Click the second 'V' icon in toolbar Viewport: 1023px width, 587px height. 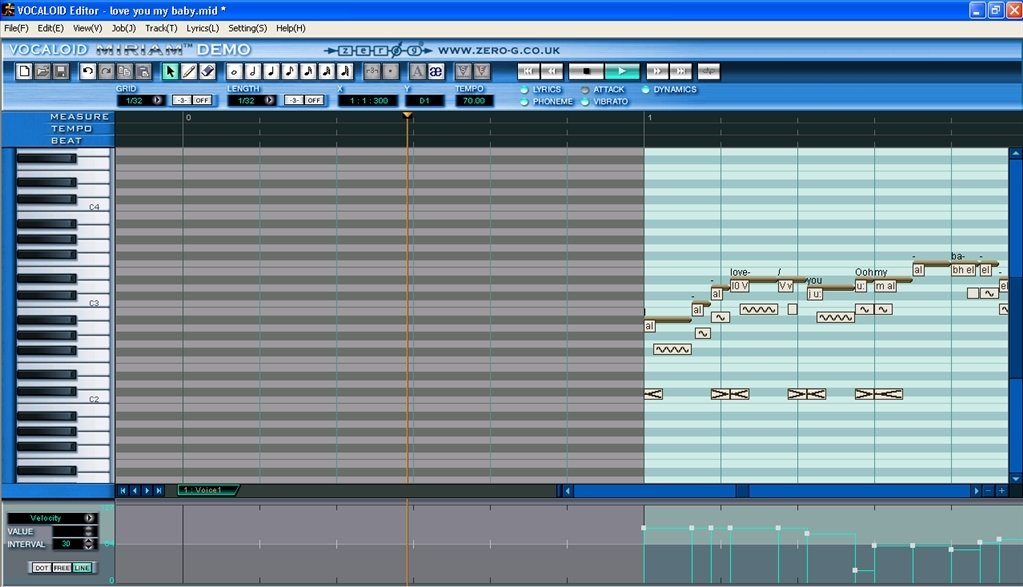[481, 71]
